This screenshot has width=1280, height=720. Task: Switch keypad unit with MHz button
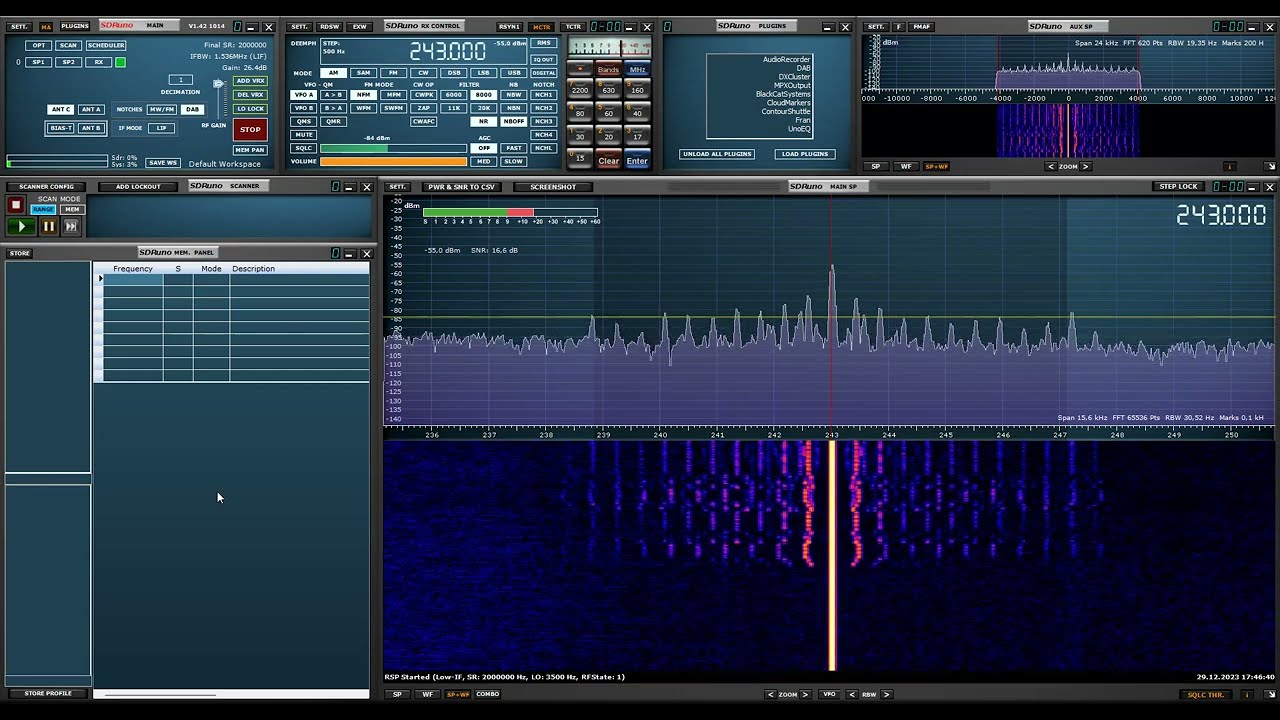pyautogui.click(x=637, y=70)
